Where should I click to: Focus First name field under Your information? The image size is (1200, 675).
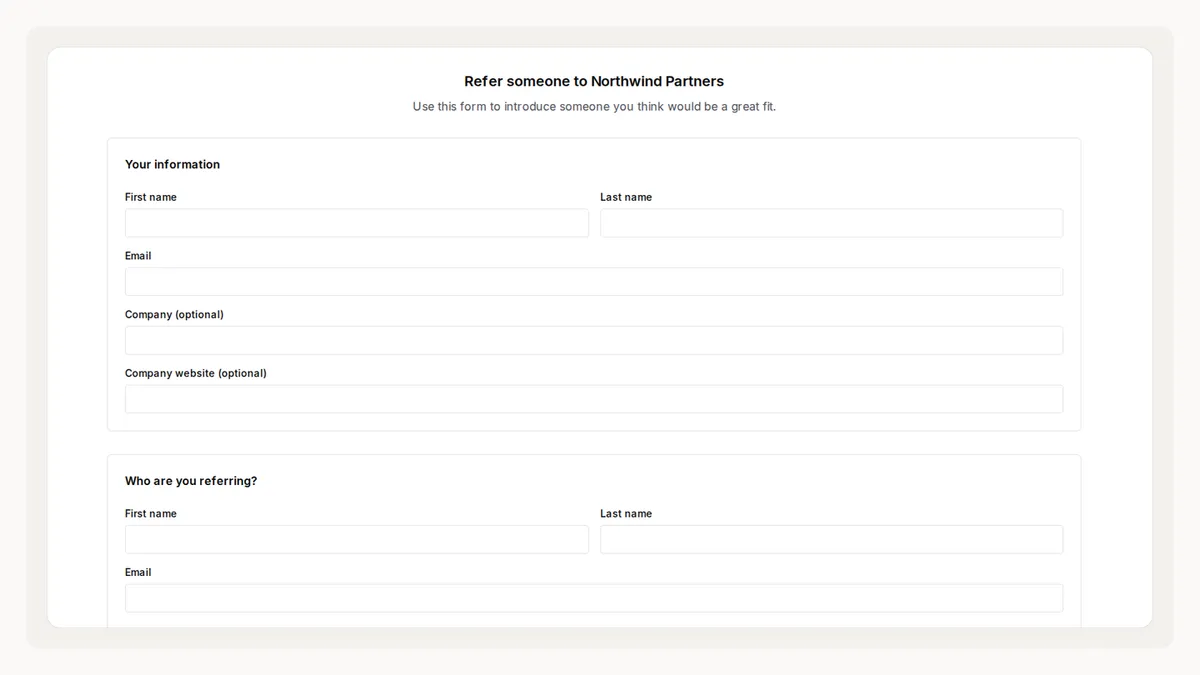click(357, 223)
